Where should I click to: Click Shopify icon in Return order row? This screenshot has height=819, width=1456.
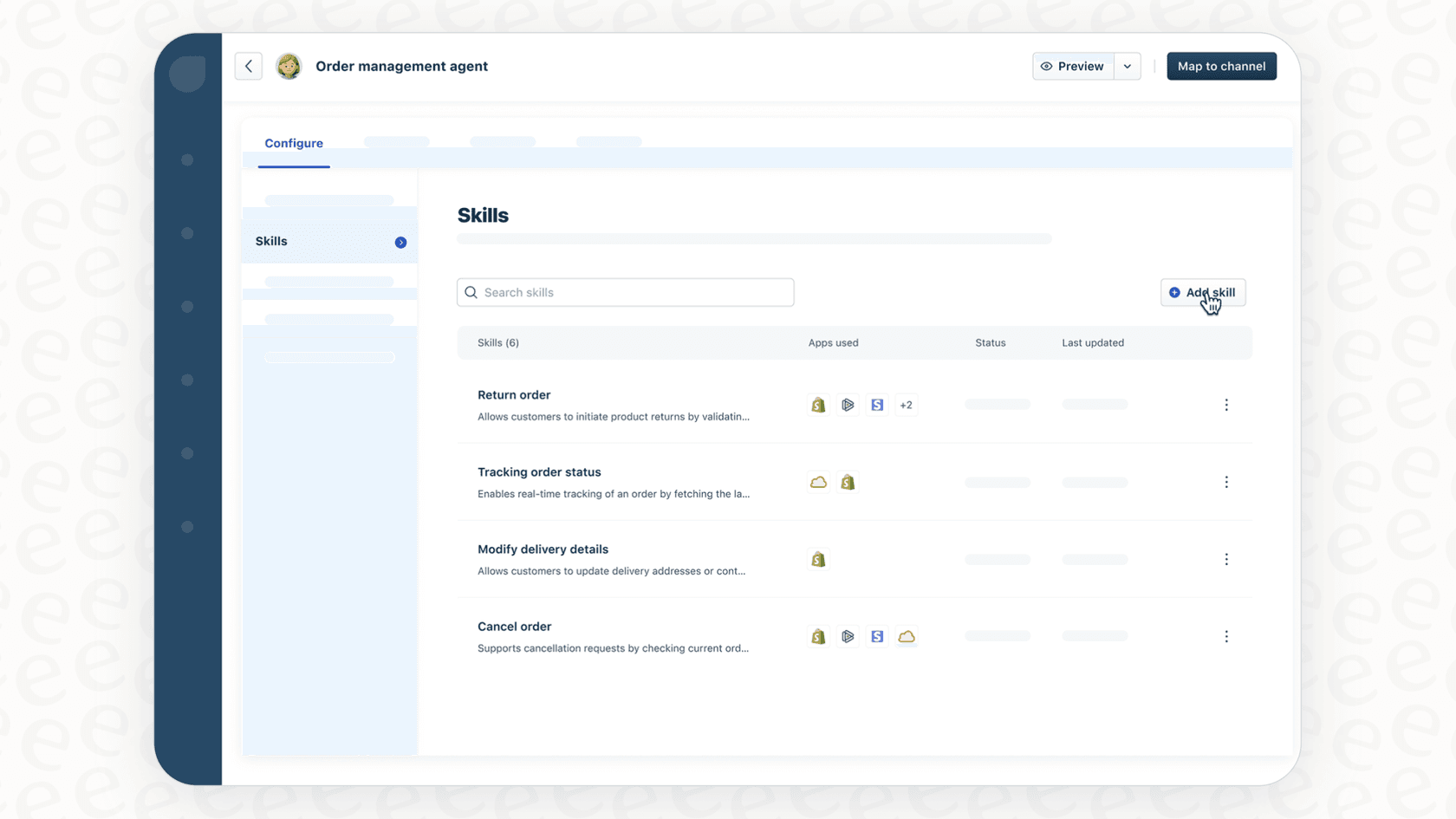coord(818,405)
